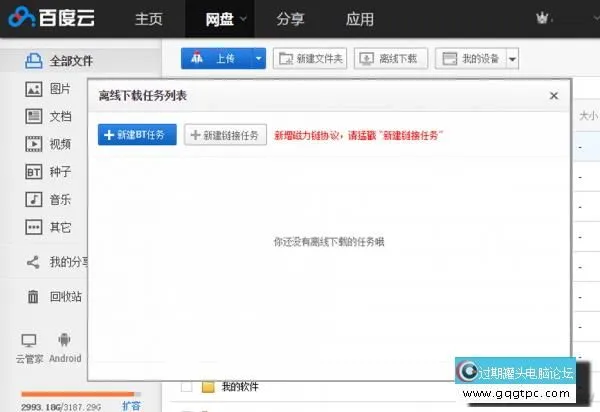The image size is (600, 412).
Task: Click the 新建BT任务 button
Action: [x=137, y=135]
